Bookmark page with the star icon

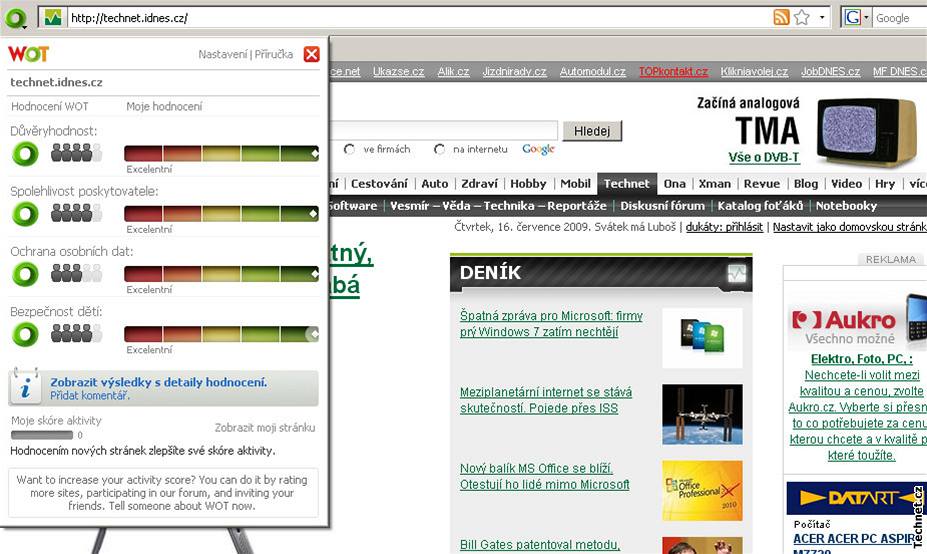tap(801, 17)
